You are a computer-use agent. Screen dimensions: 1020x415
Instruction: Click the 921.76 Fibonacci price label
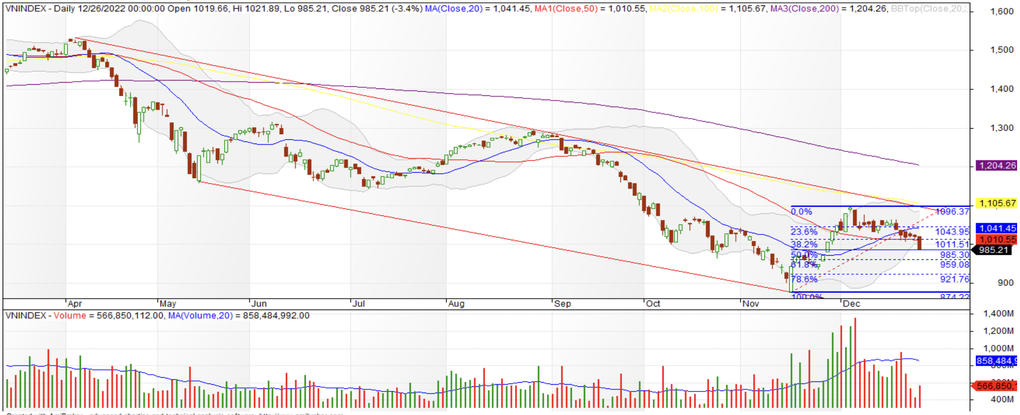(x=955, y=280)
